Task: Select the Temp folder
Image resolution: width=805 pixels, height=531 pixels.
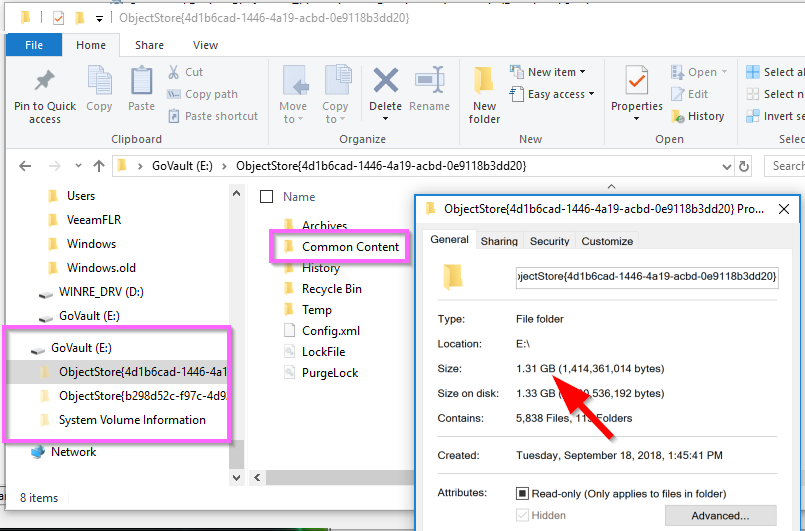Action: pyautogui.click(x=308, y=310)
